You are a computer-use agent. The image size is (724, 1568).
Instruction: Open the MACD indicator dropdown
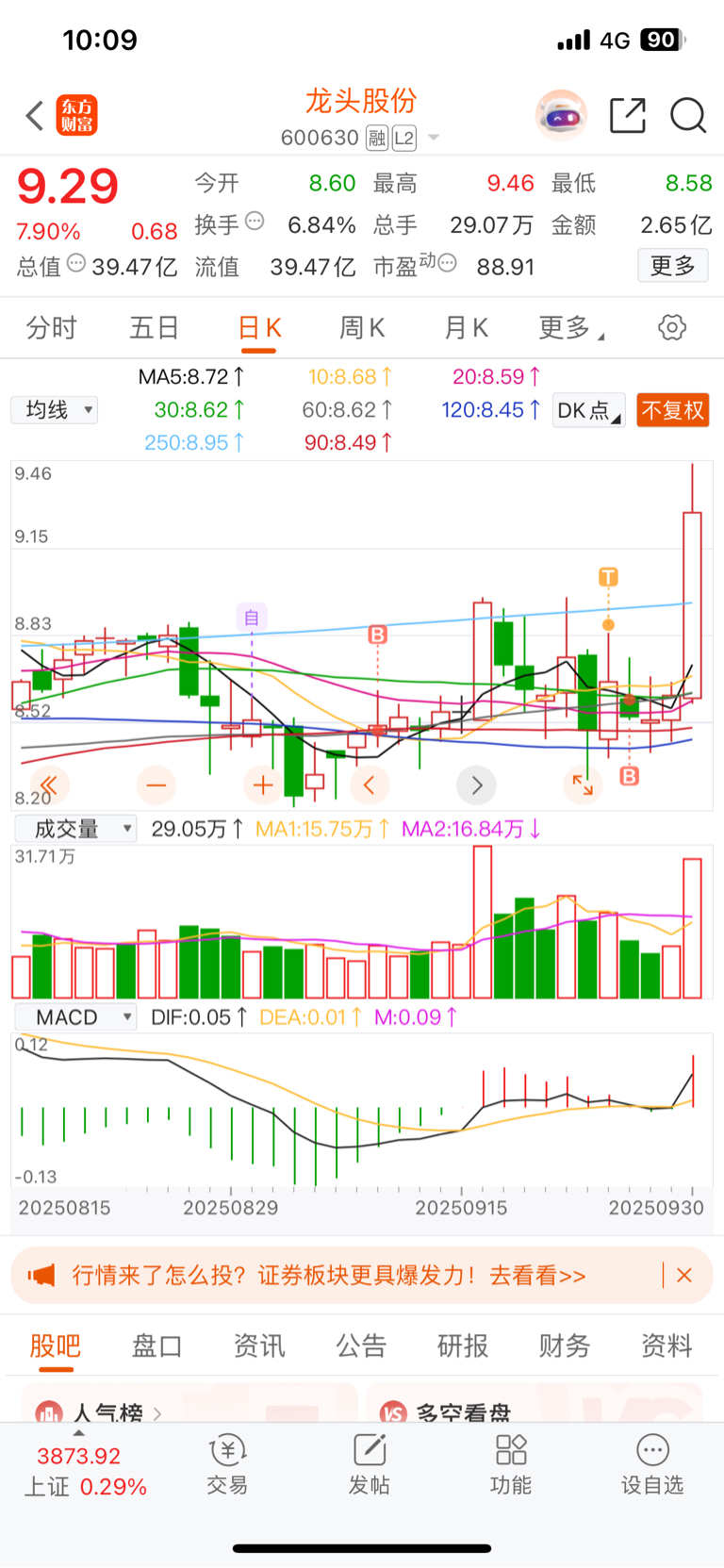[x=75, y=1017]
